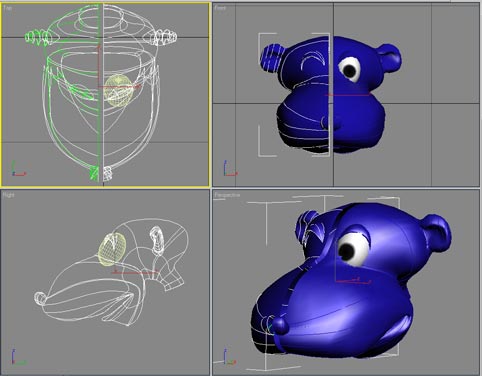Click the axis tripod icon in Perspective viewport
482x376 pixels.
[x=230, y=357]
